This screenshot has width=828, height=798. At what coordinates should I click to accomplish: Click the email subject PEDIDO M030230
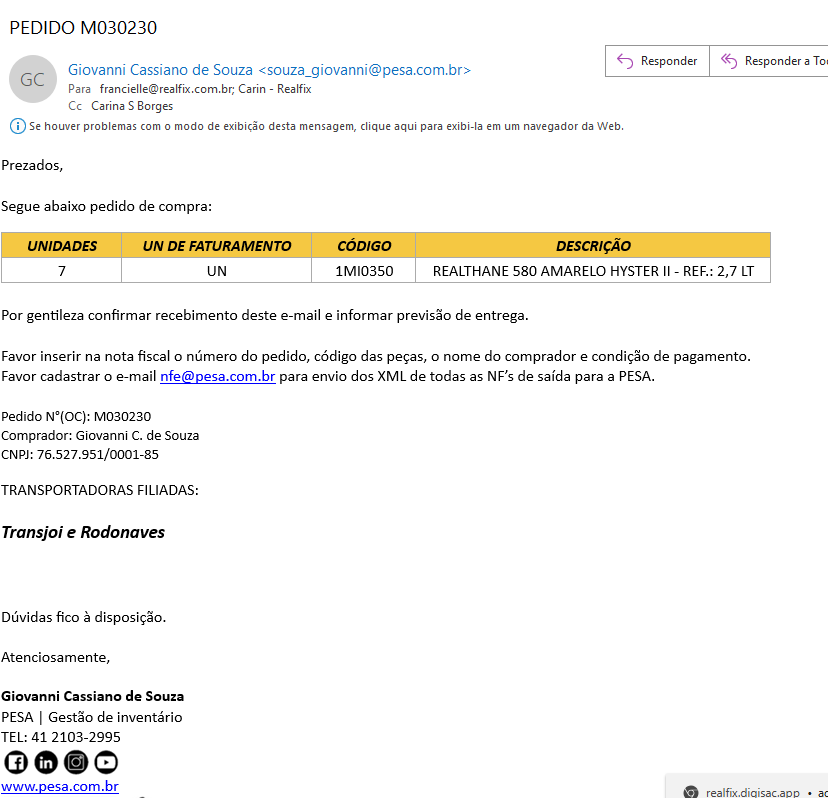[83, 28]
